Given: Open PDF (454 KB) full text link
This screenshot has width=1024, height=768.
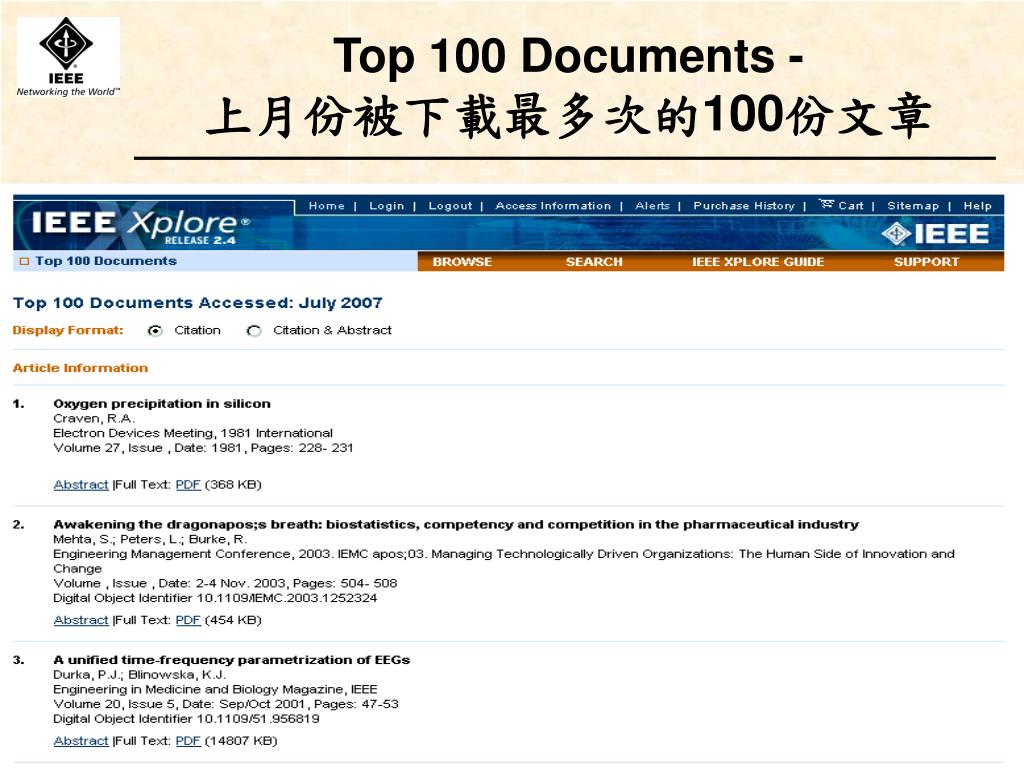Looking at the screenshot, I should pos(188,620).
